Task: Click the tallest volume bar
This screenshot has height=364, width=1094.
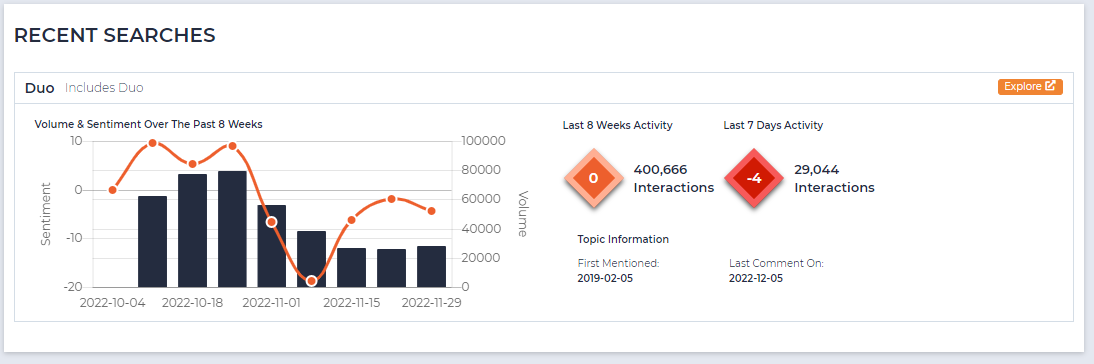Action: click(232, 229)
